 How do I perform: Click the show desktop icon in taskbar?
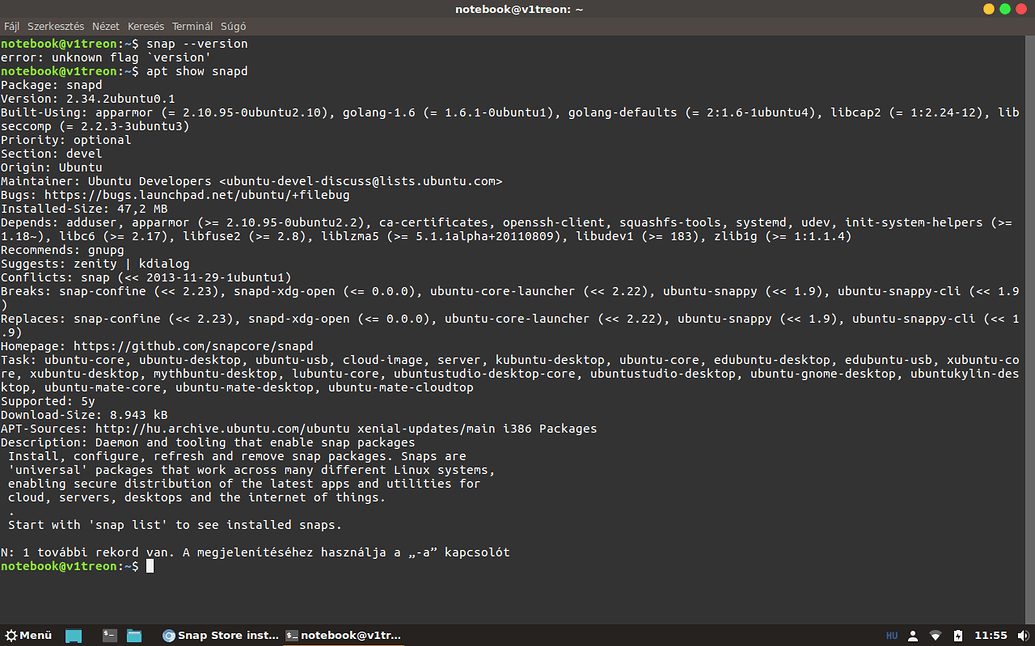tap(73, 635)
